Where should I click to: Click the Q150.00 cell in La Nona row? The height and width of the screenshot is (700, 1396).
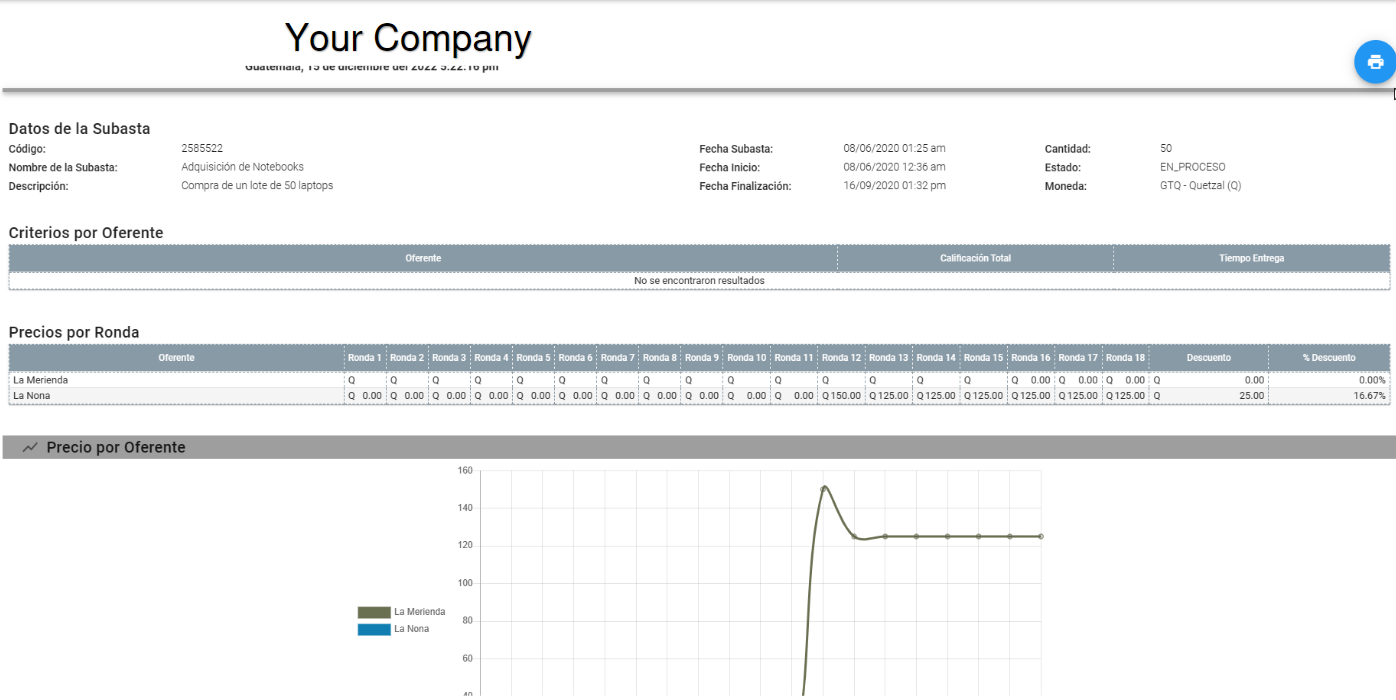pos(841,396)
